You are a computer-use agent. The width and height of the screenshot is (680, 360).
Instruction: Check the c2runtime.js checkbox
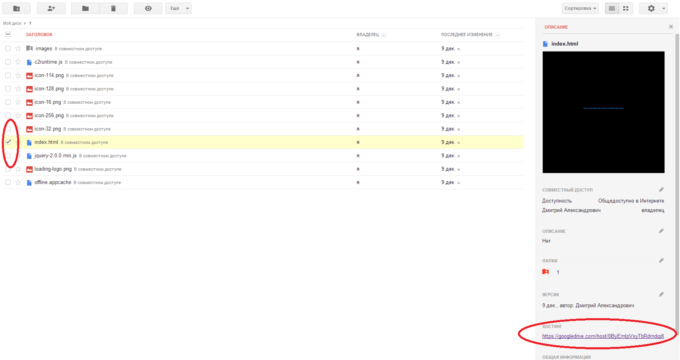point(8,62)
